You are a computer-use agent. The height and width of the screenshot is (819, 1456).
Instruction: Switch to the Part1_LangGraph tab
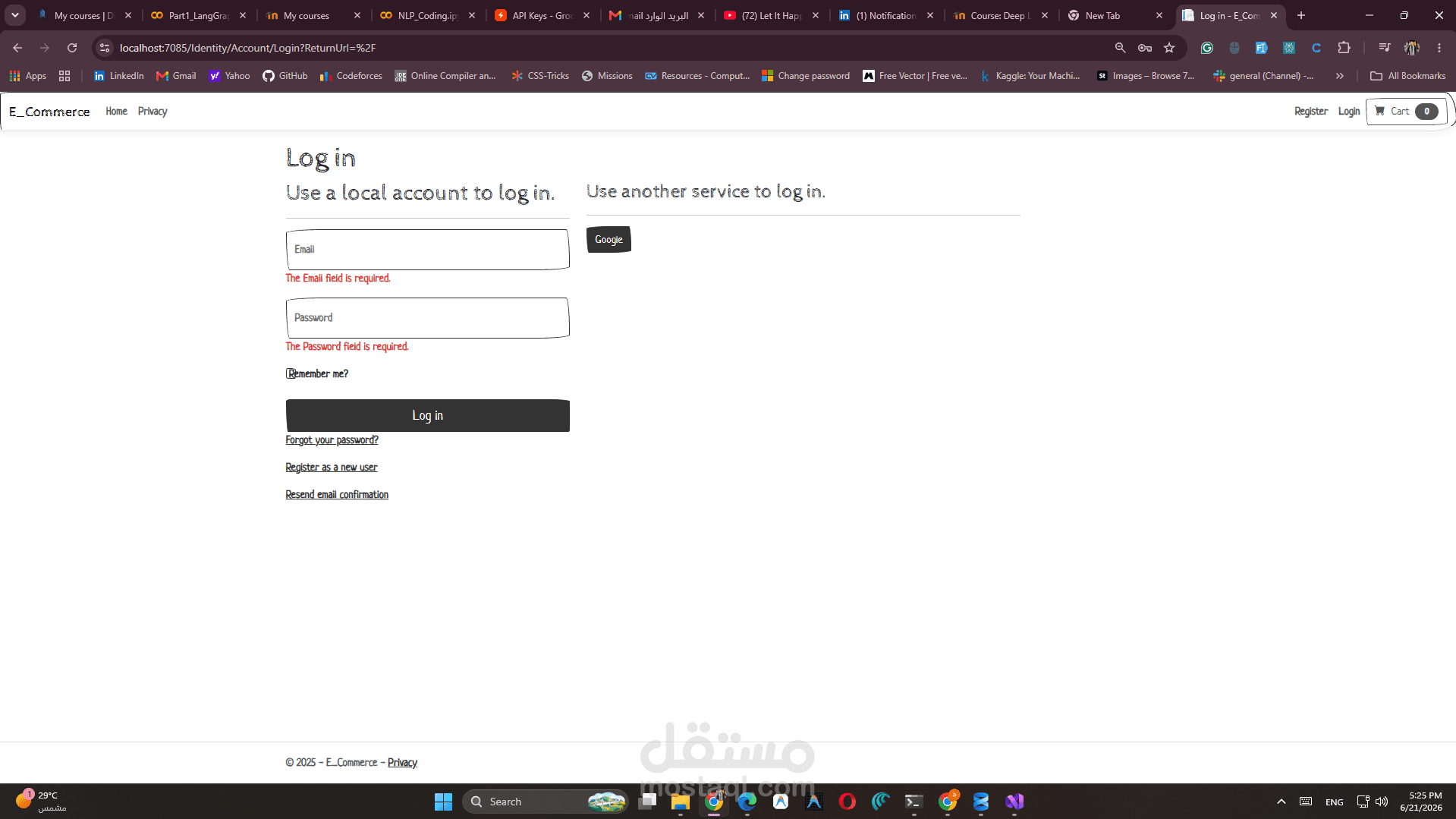click(199, 15)
